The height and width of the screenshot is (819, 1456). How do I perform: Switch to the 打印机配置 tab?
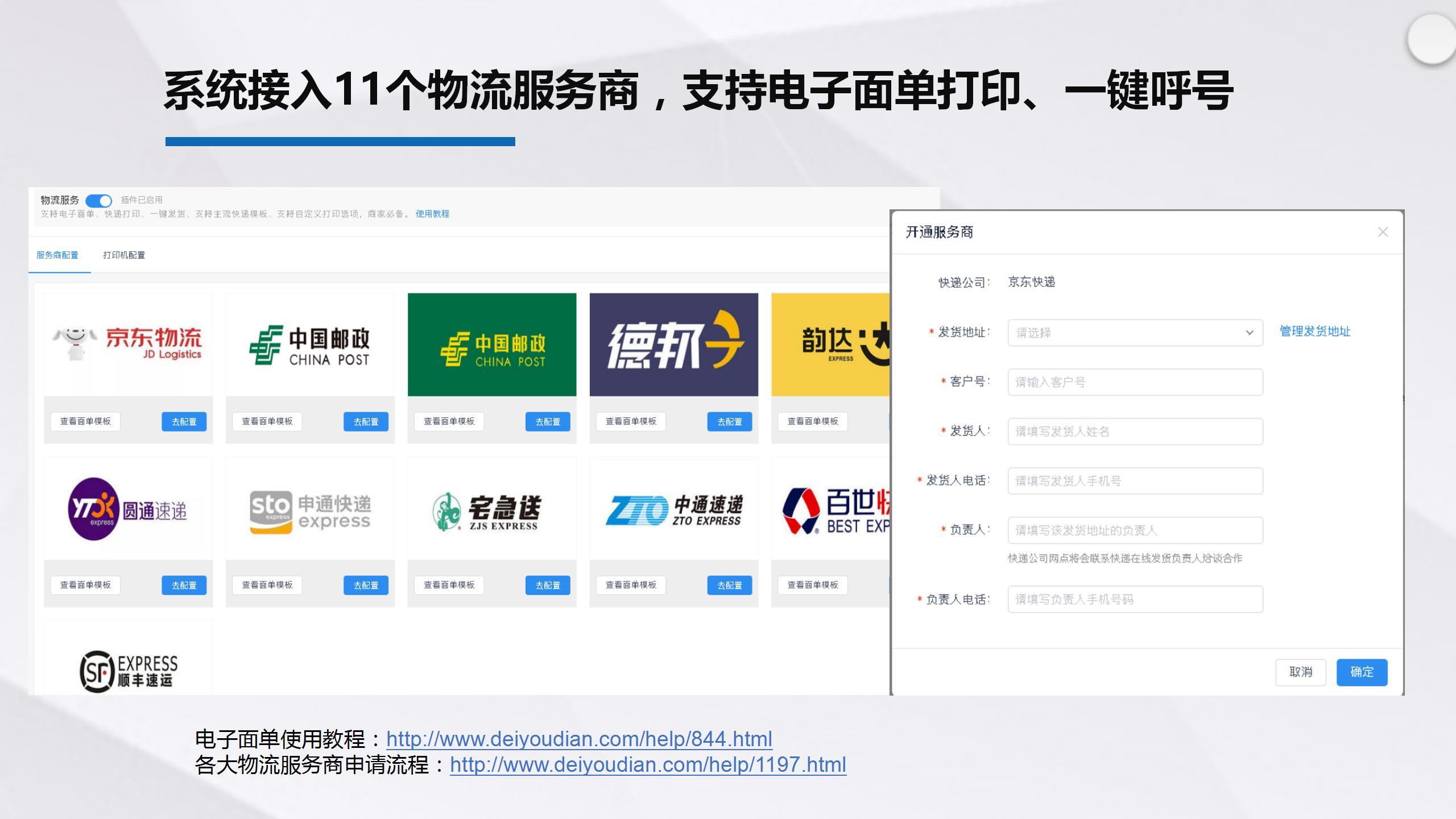[x=124, y=255]
